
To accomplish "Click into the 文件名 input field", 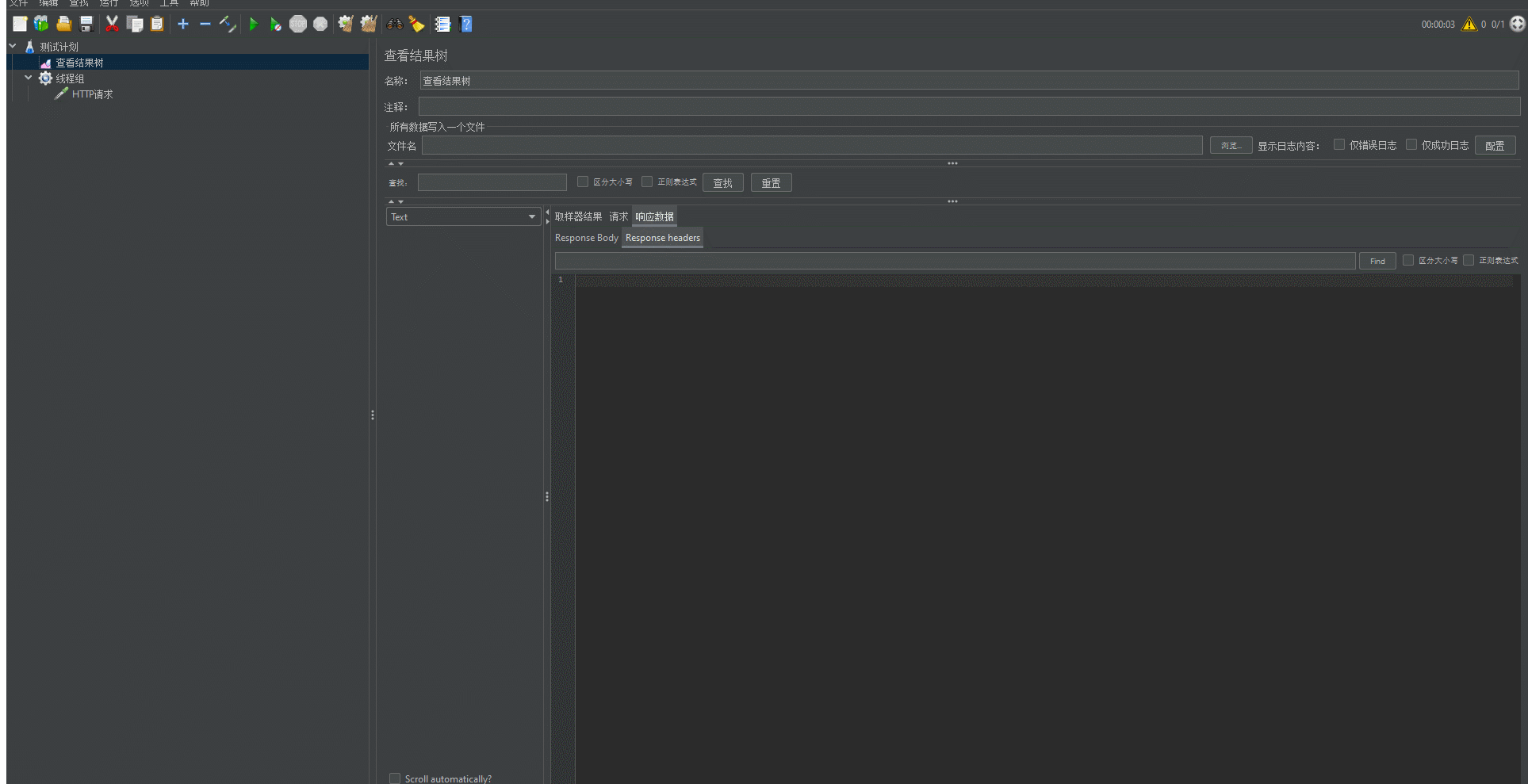I will coord(811,146).
